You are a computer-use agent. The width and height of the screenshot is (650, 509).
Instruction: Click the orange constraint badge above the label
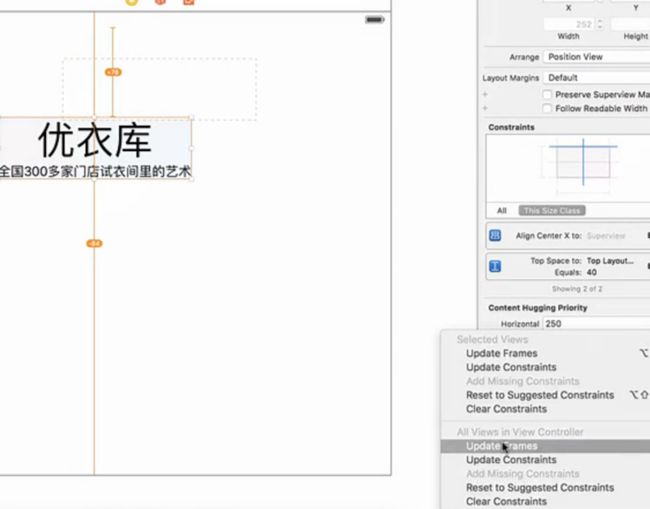[x=113, y=72]
